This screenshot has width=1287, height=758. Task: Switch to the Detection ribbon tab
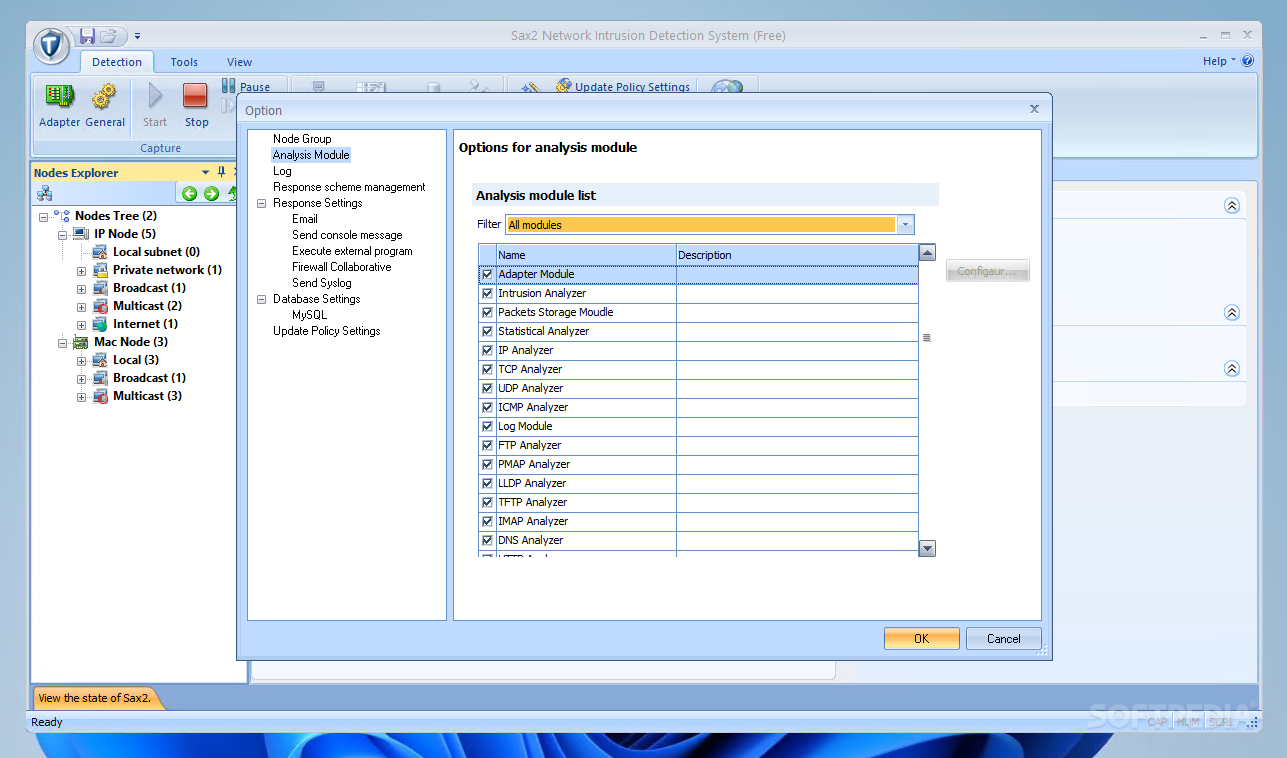117,62
